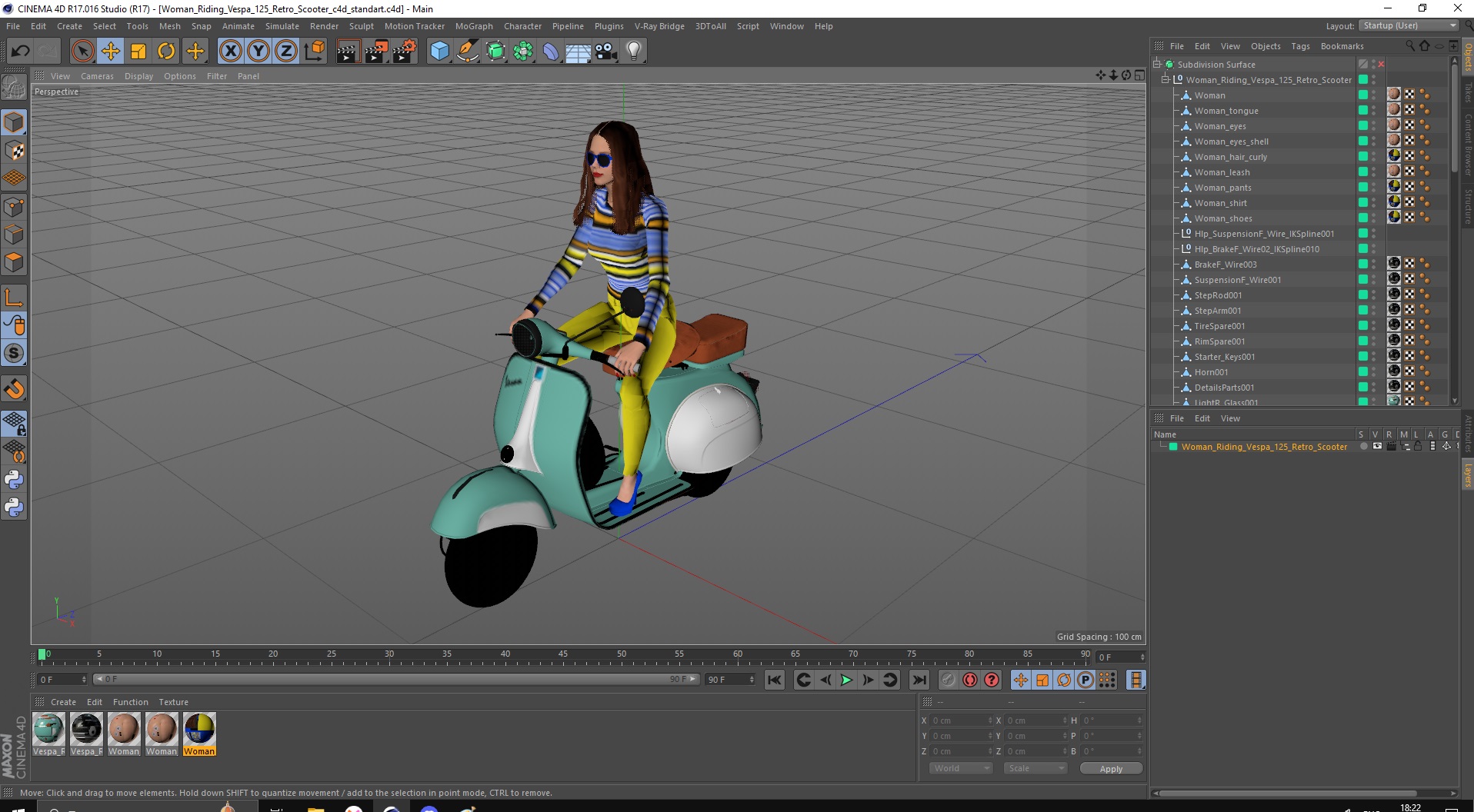Switch to Model mode
1474x812 pixels.
point(14,123)
